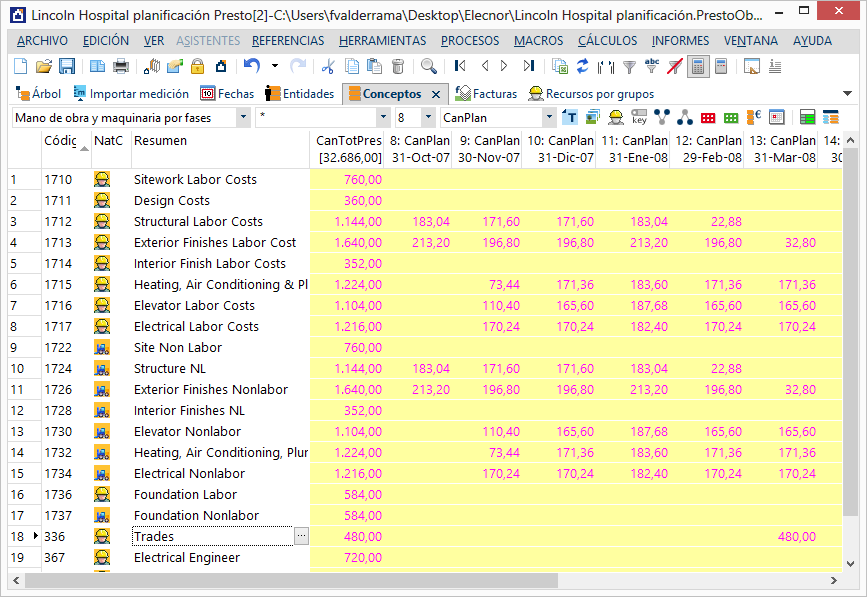Click the red grid icon
The width and height of the screenshot is (867, 597).
[x=708, y=118]
